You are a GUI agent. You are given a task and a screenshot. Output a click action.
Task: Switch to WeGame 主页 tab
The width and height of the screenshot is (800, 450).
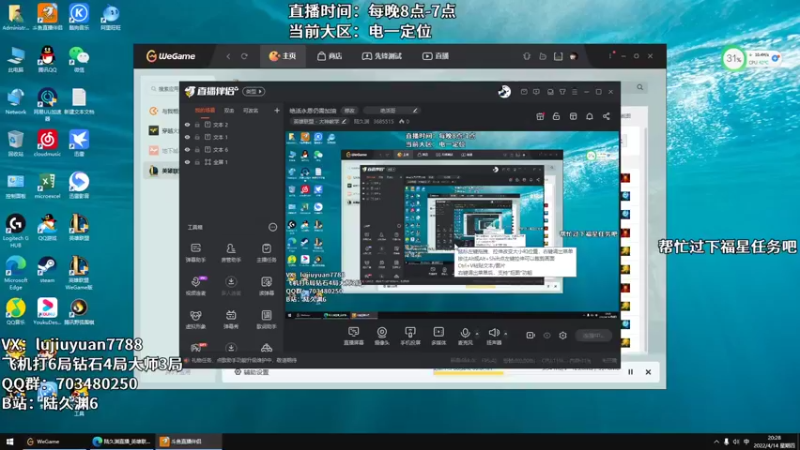click(x=283, y=56)
